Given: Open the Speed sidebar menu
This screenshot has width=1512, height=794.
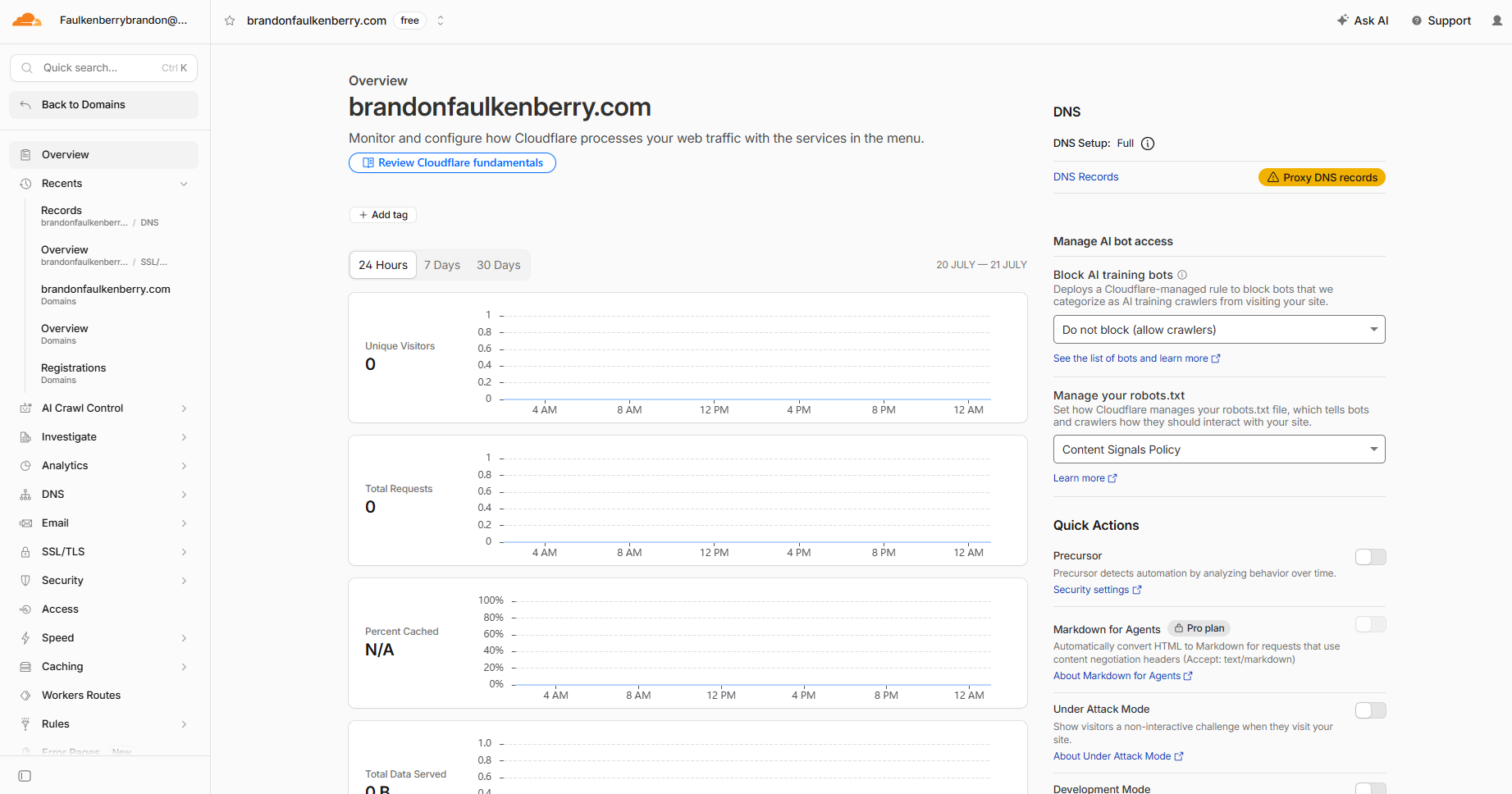Looking at the screenshot, I should [x=103, y=638].
